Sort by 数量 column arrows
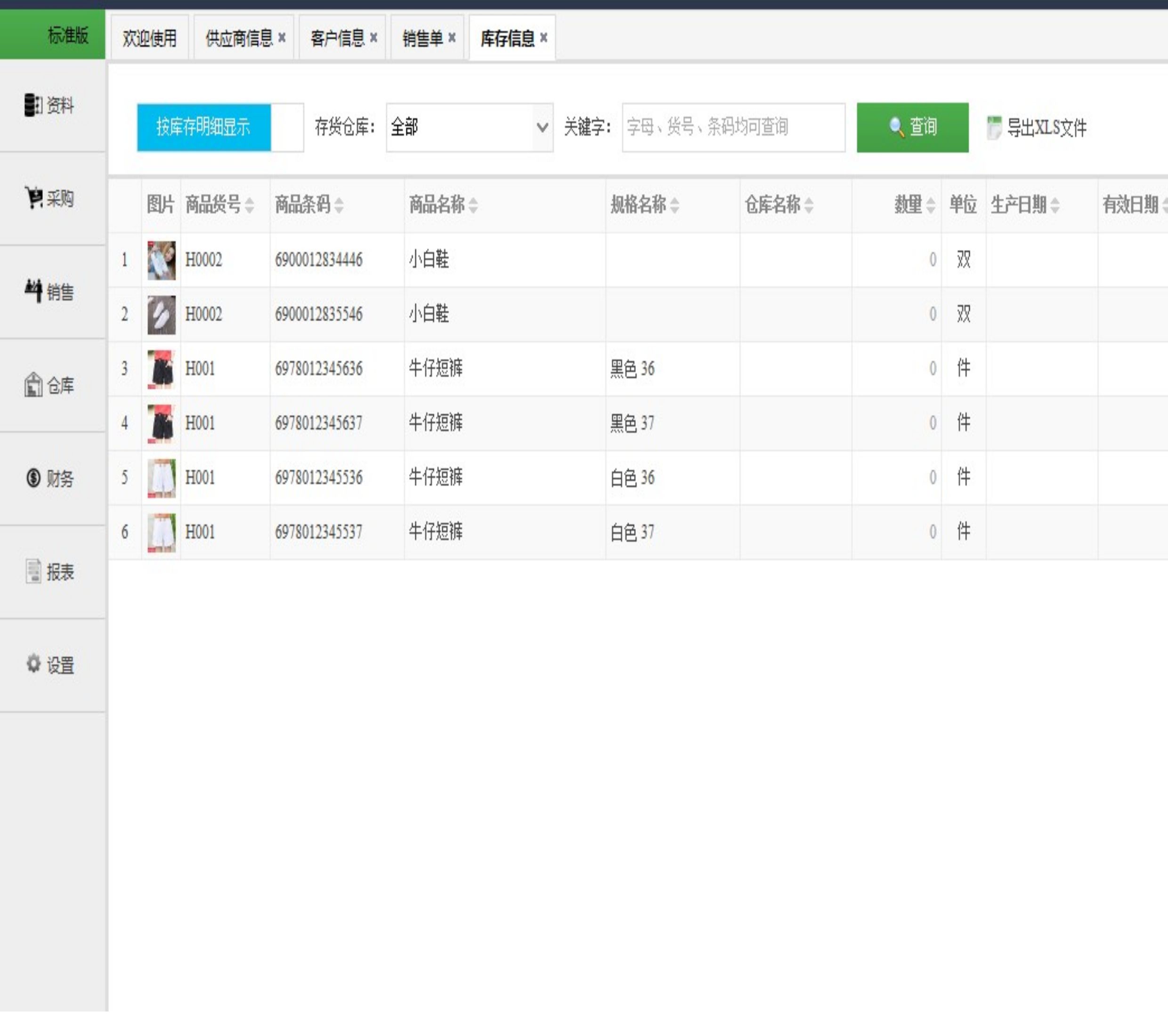The image size is (1168, 1036). pyautogui.click(x=931, y=205)
